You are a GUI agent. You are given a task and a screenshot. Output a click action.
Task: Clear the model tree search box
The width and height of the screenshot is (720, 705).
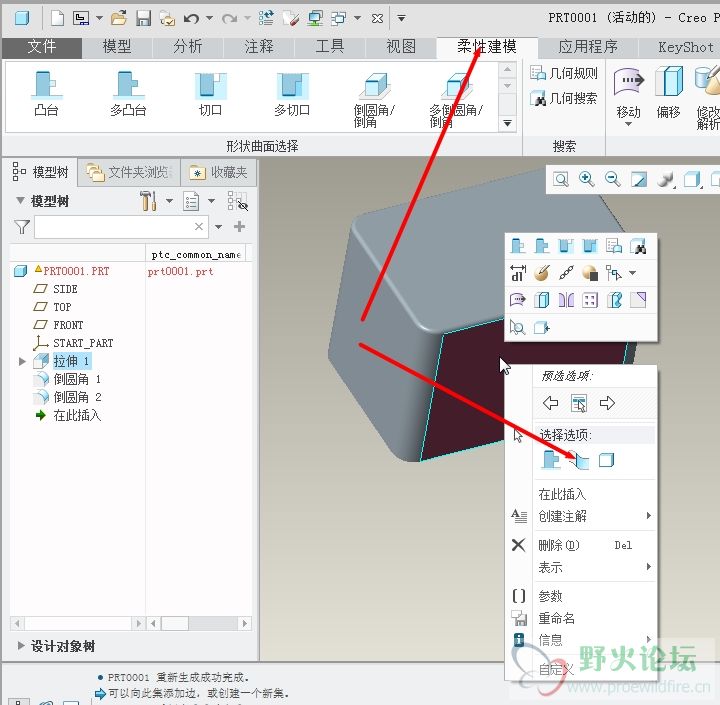tap(199, 226)
